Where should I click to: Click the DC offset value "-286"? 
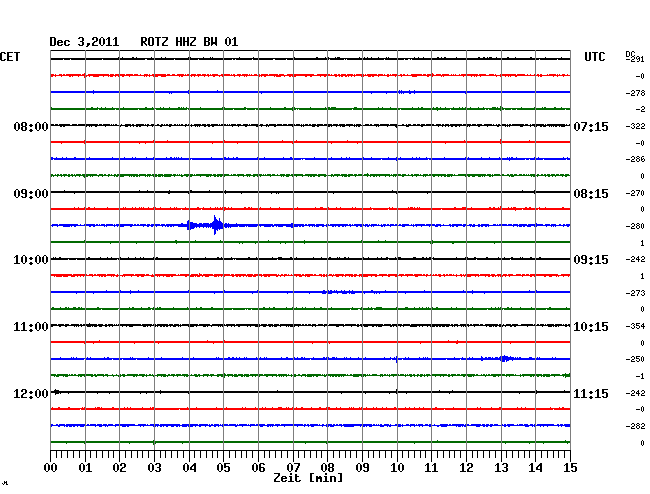coord(635,160)
